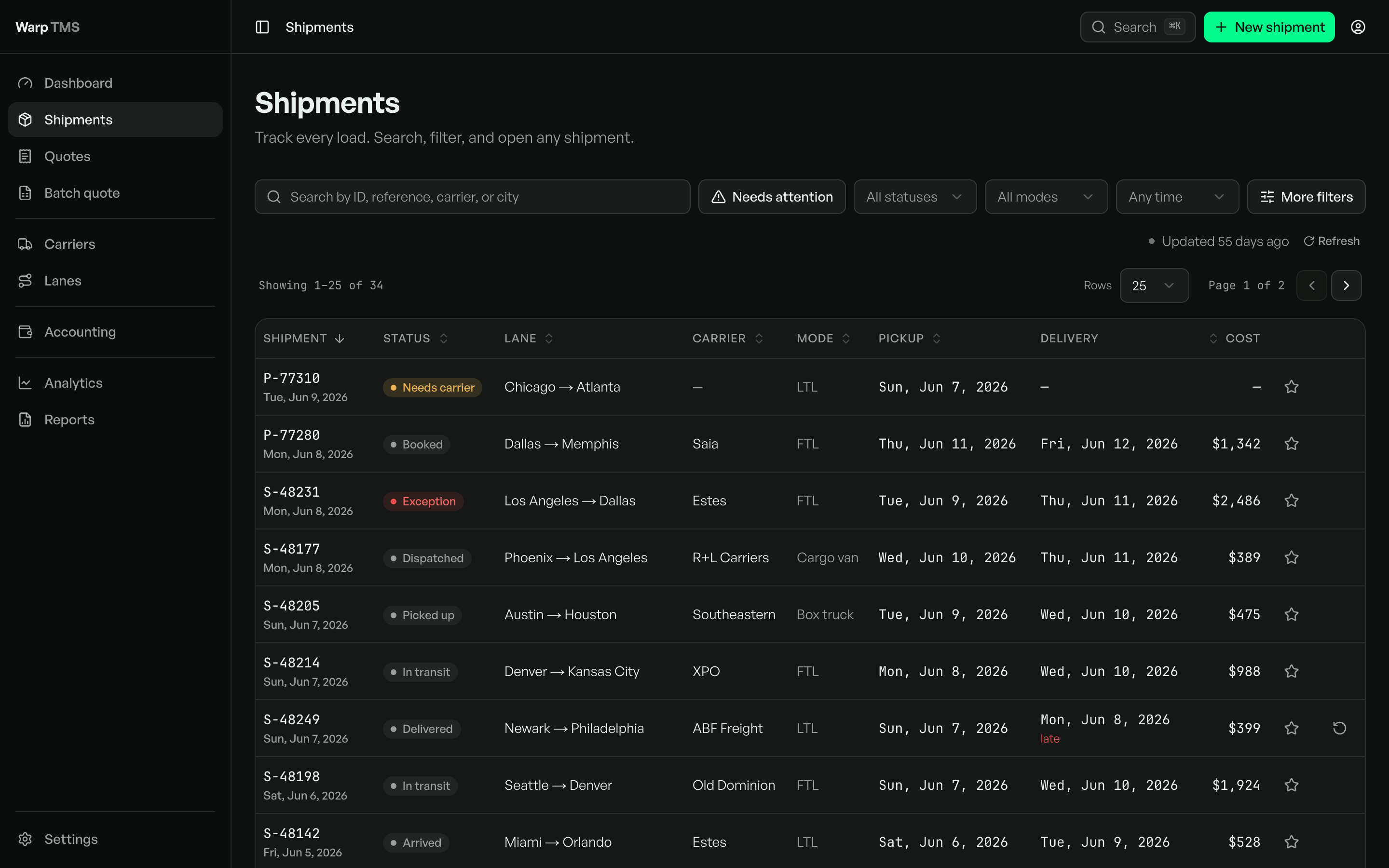
Task: Click the Accounting wallet icon
Action: 25,332
